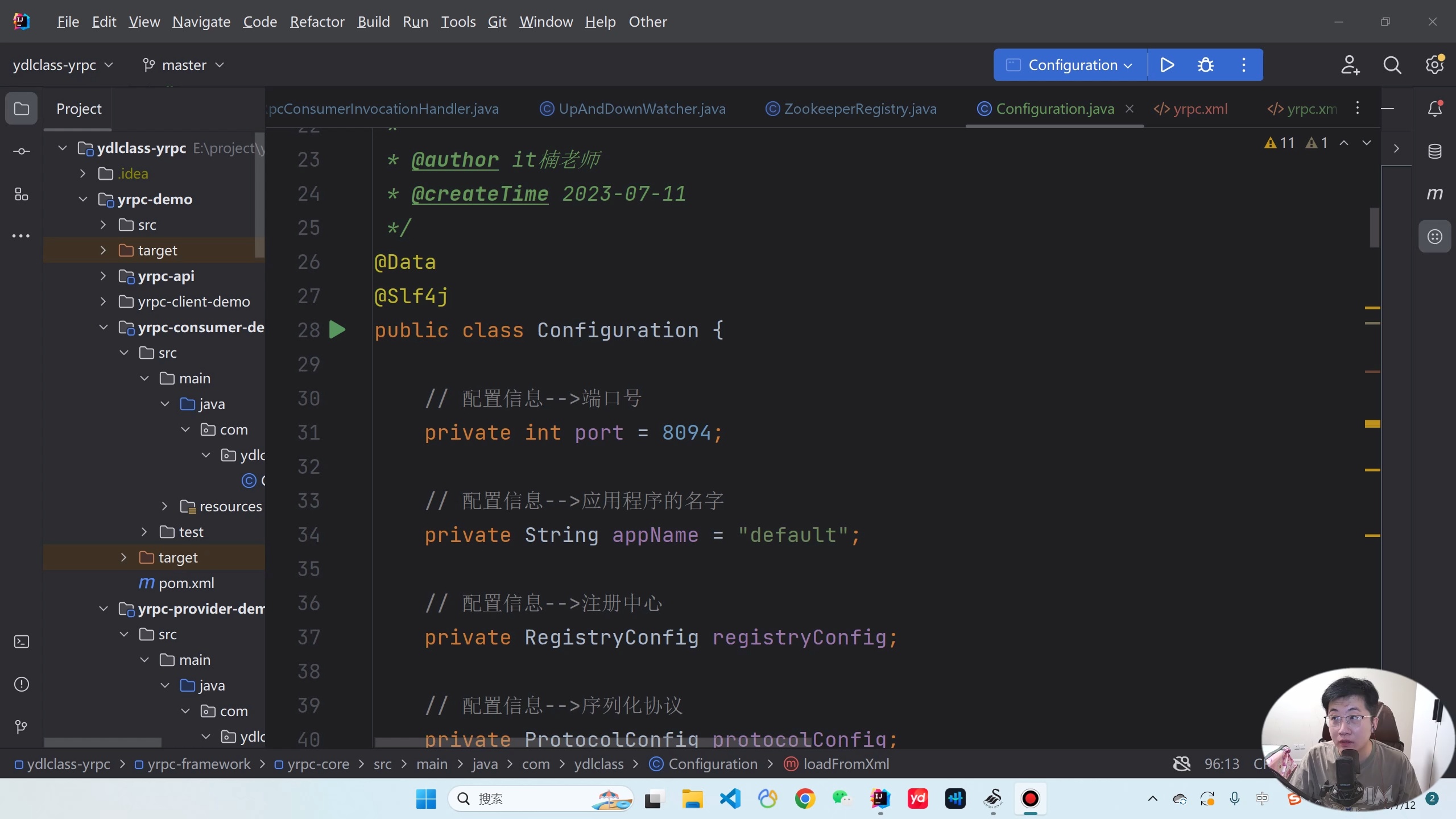Viewport: 1456px width, 819px height.
Task: Open Search Everywhere magnifier
Action: [x=1392, y=64]
